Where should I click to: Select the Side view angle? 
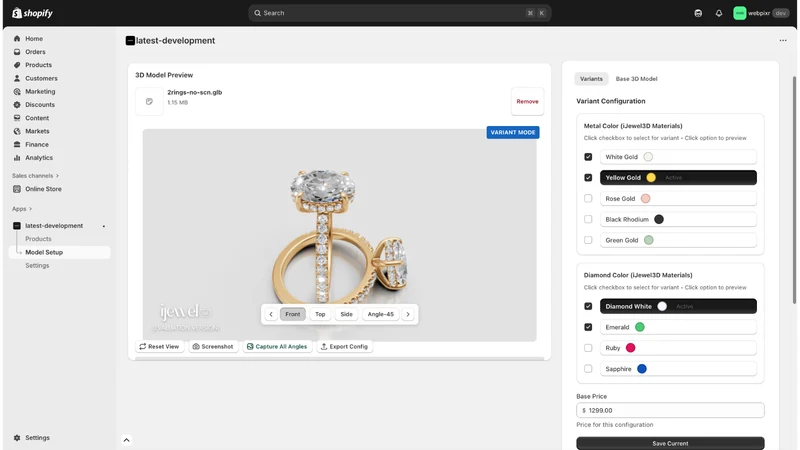point(346,314)
